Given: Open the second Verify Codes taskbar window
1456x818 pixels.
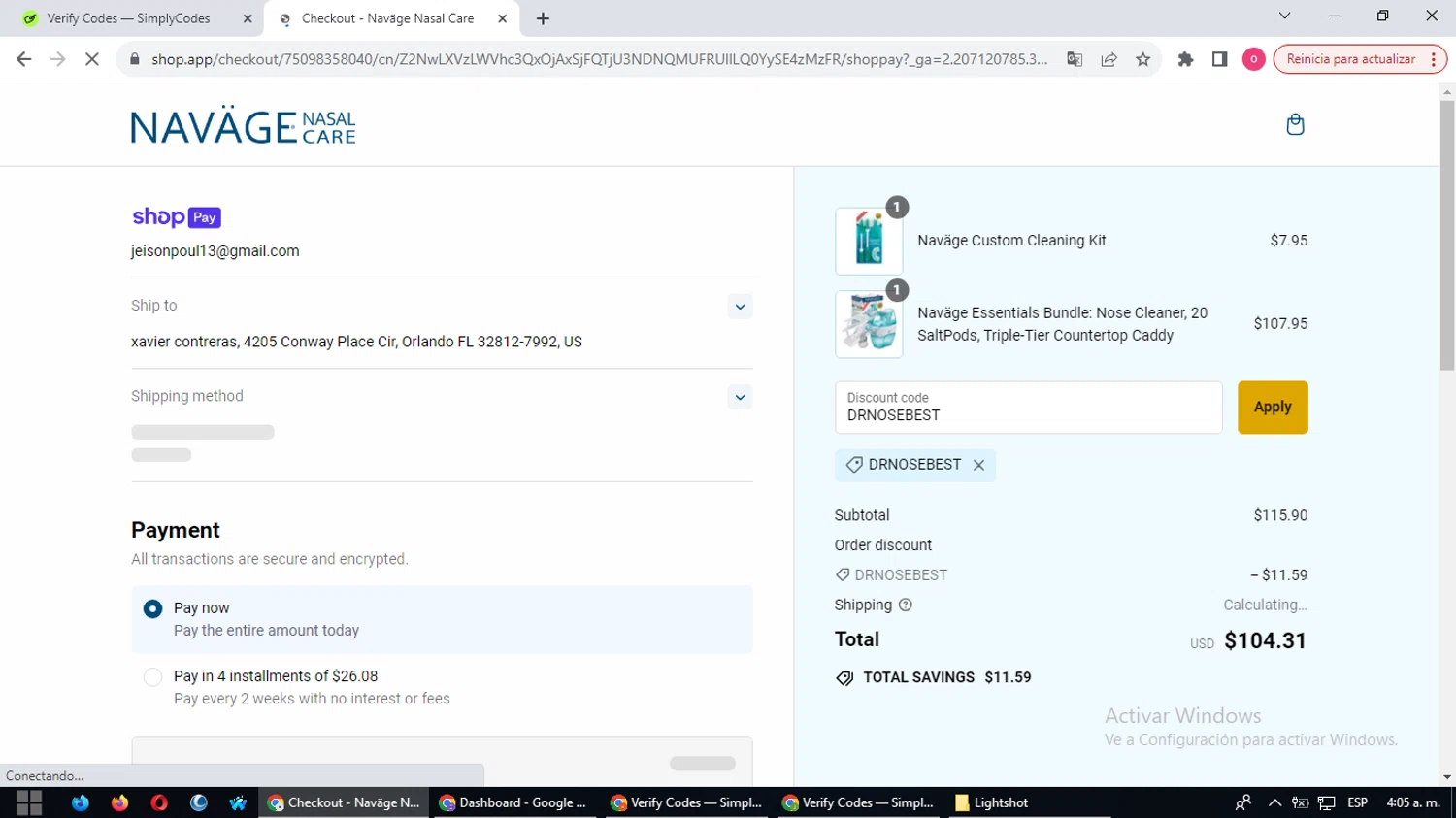Looking at the screenshot, I should pyautogui.click(x=859, y=802).
